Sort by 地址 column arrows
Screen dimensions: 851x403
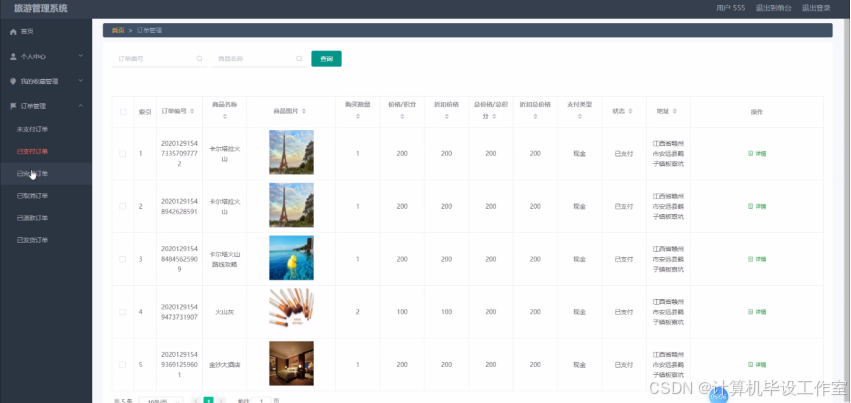[x=675, y=111]
